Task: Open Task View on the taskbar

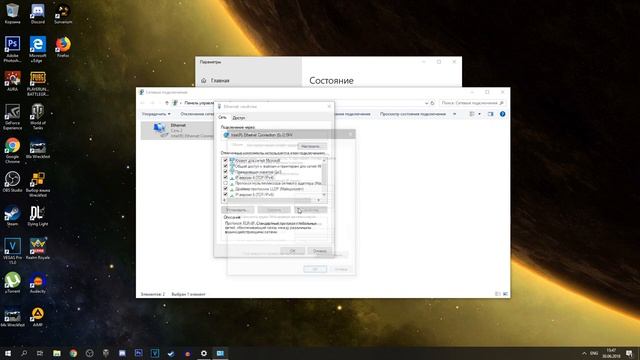Action: coord(40,353)
